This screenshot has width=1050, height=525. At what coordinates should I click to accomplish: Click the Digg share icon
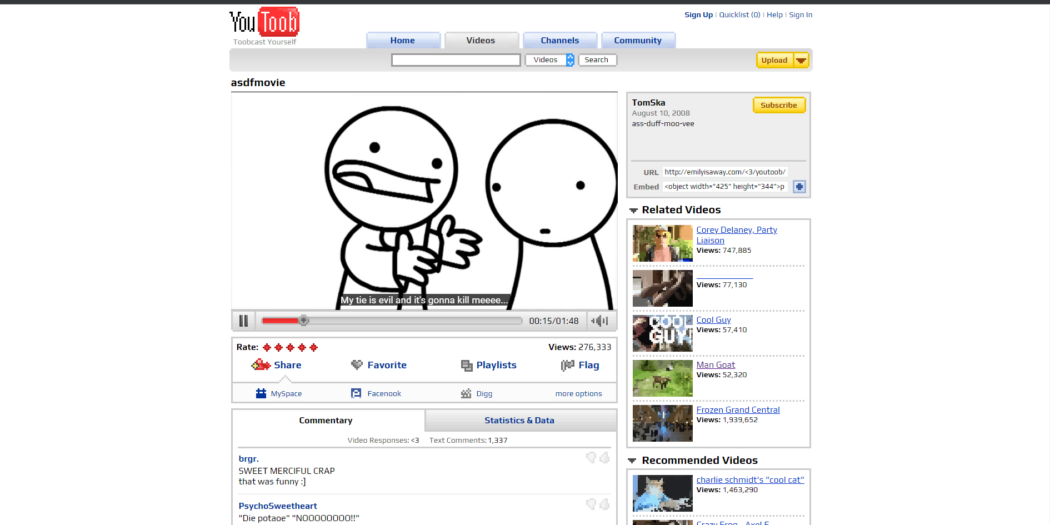click(465, 394)
